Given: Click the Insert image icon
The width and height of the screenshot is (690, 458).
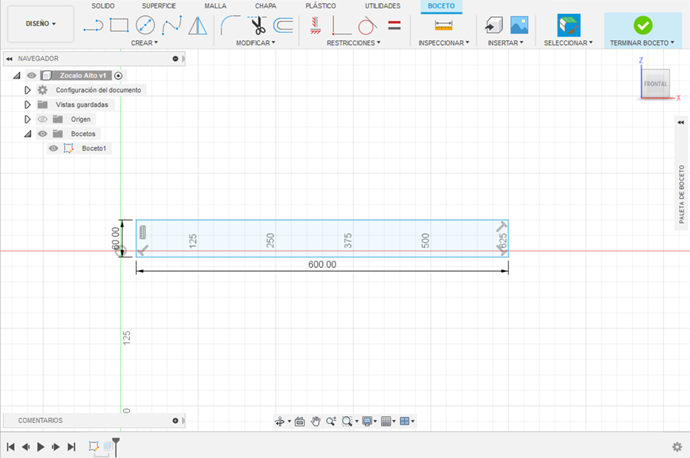Looking at the screenshot, I should [x=519, y=25].
